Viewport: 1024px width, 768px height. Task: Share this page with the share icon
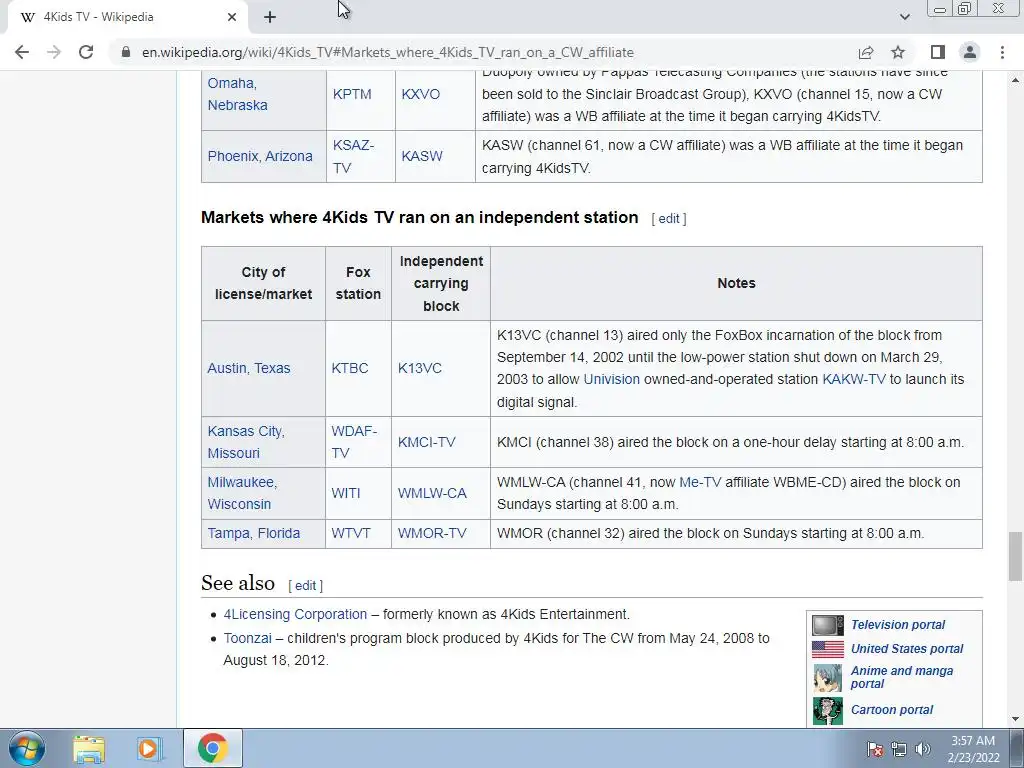click(866, 52)
